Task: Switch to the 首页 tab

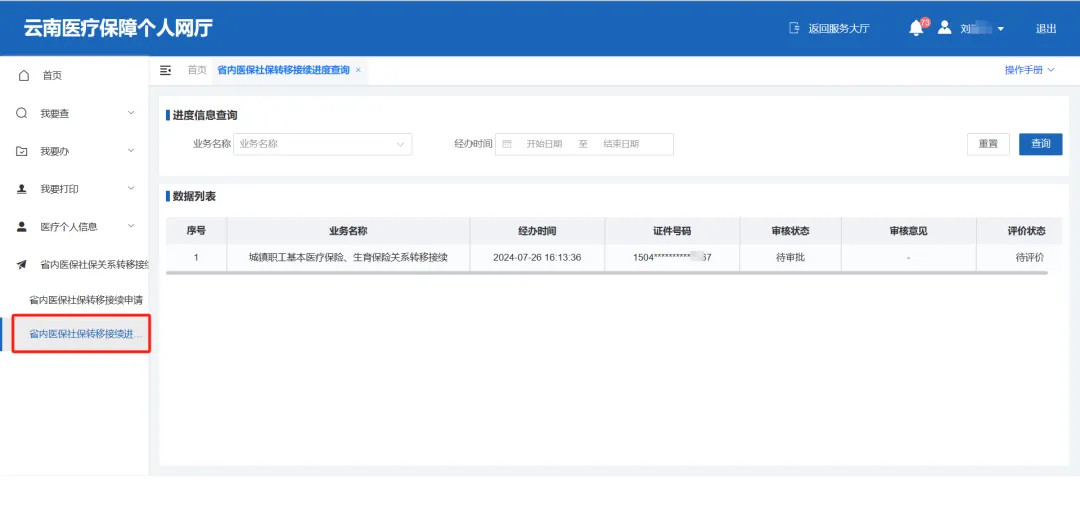Action: (197, 70)
